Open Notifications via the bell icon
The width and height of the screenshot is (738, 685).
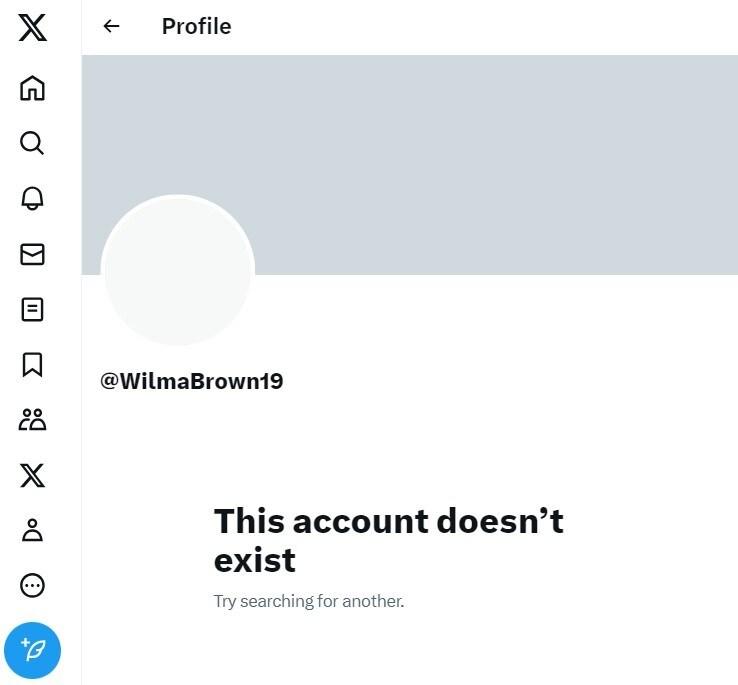tap(32, 198)
